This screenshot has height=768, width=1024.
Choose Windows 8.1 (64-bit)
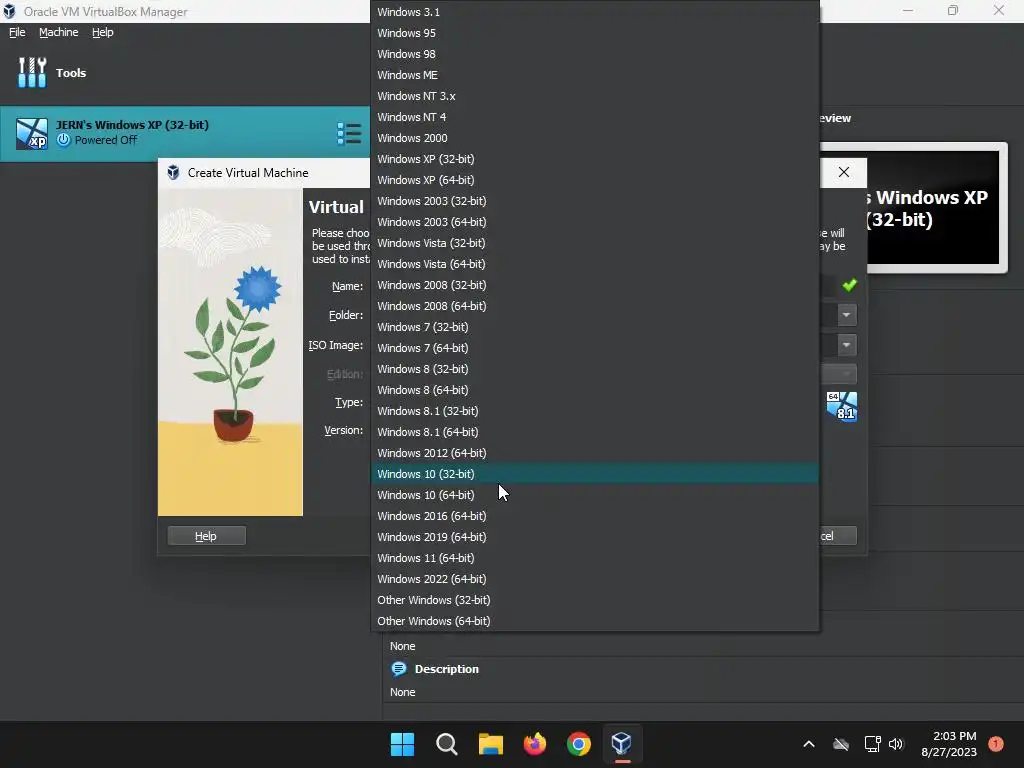595,432
